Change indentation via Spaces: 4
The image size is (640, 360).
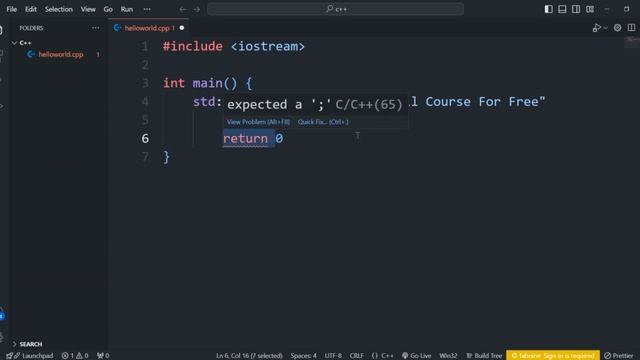(x=304, y=356)
